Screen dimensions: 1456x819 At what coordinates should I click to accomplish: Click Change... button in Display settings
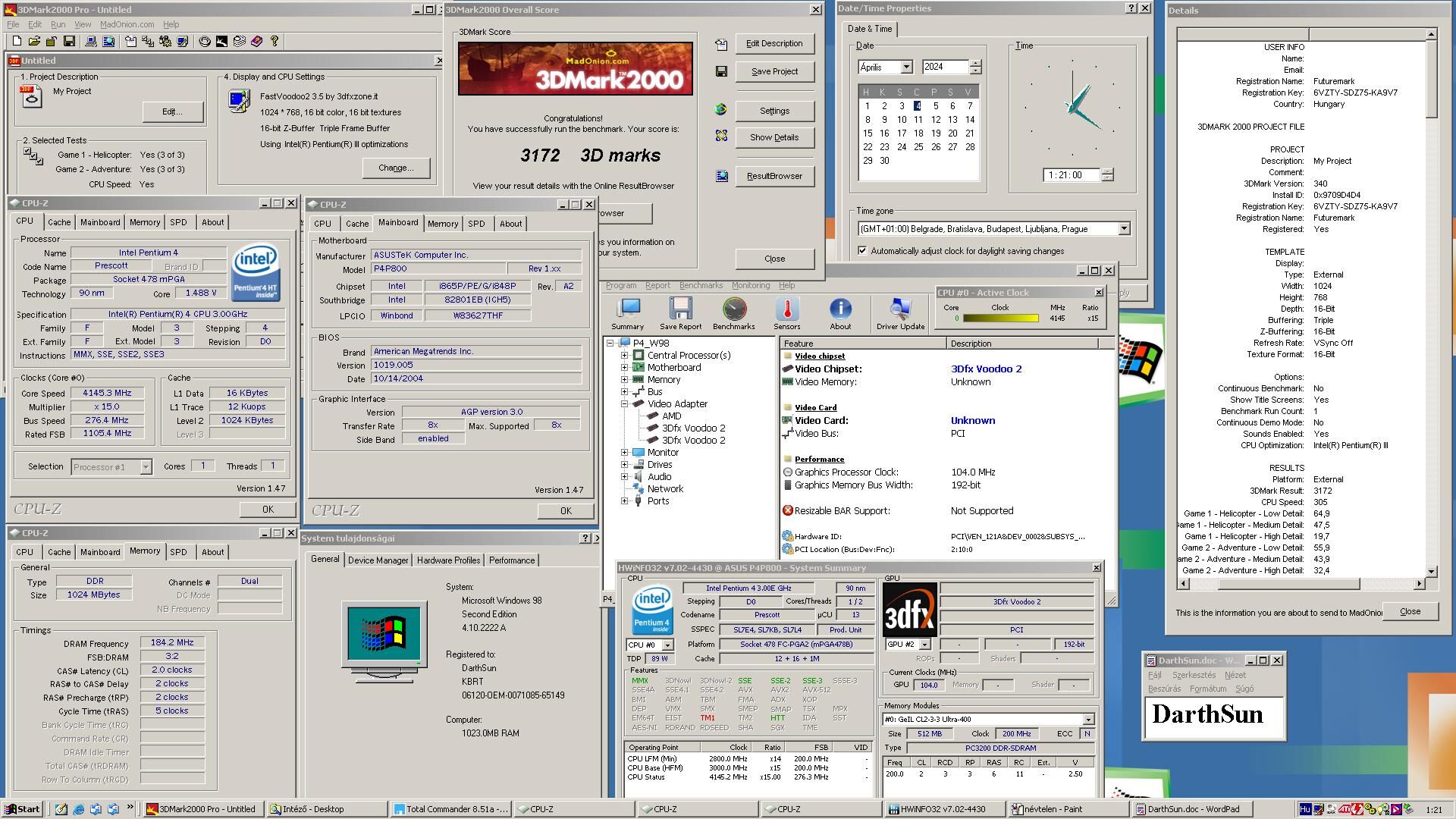tap(396, 168)
